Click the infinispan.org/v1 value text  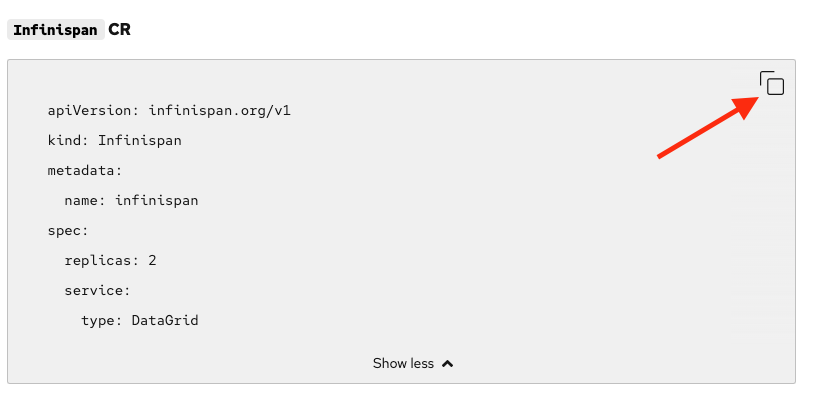pos(219,111)
